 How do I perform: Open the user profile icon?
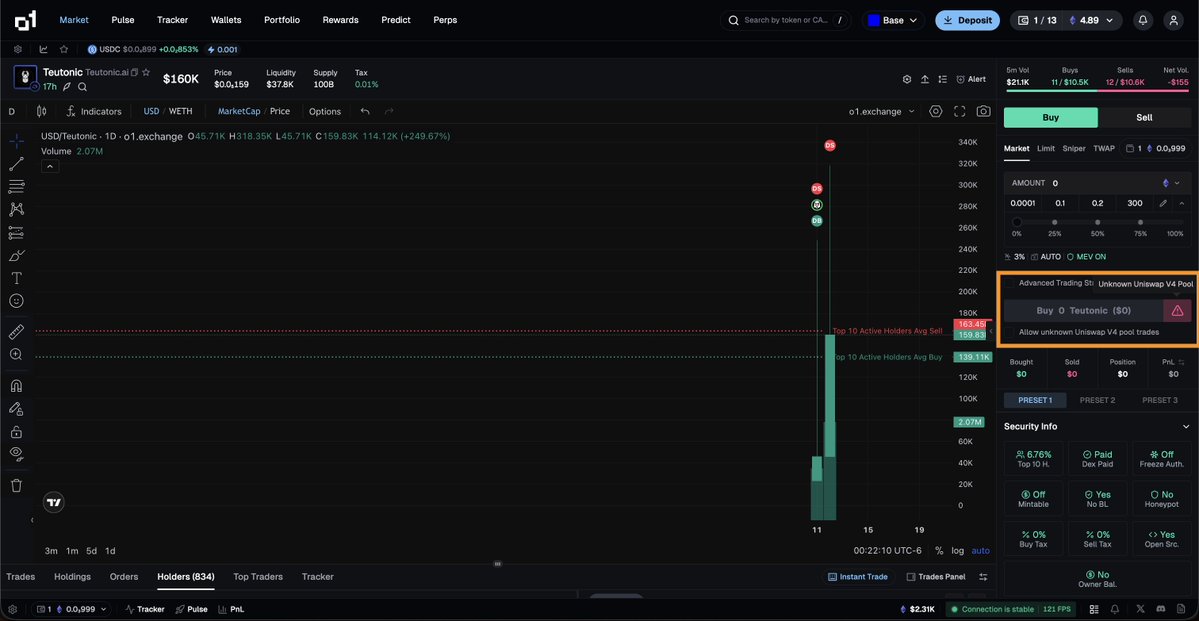(x=1173, y=20)
